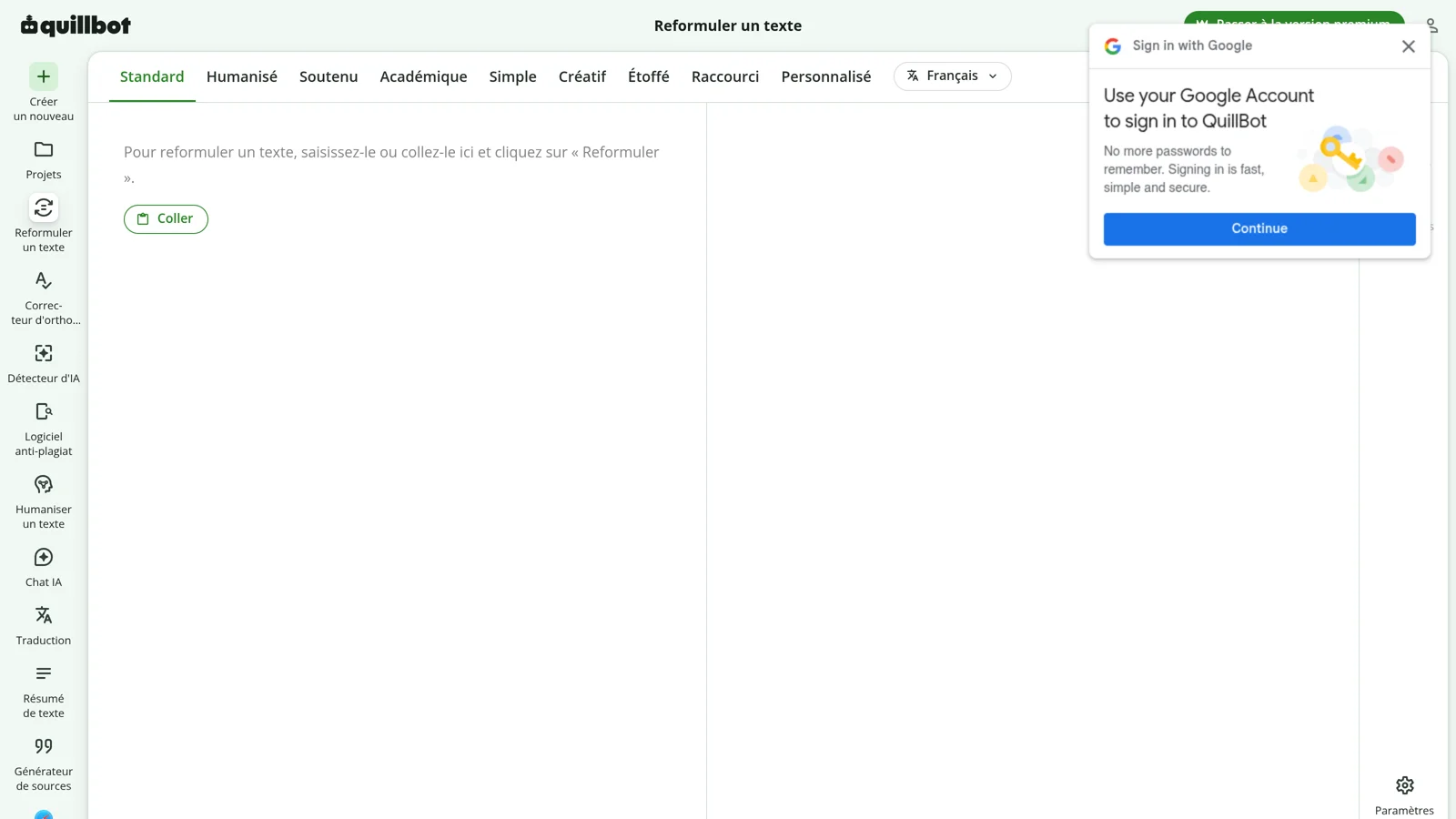
Task: Switch to the Raccourci mode tab
Action: coord(725,76)
